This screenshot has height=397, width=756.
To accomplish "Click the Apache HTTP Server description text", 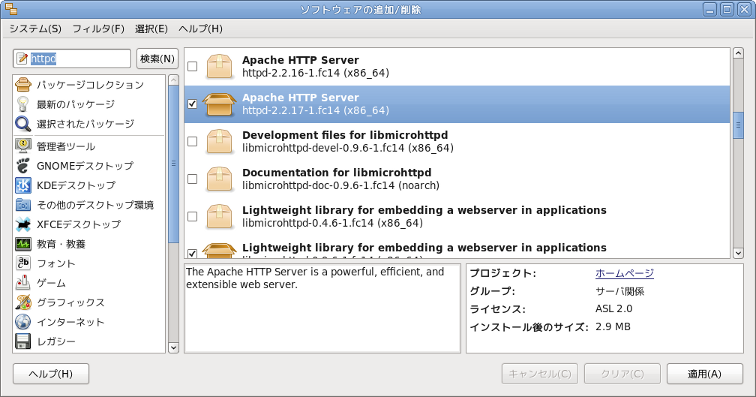I will [x=315, y=278].
